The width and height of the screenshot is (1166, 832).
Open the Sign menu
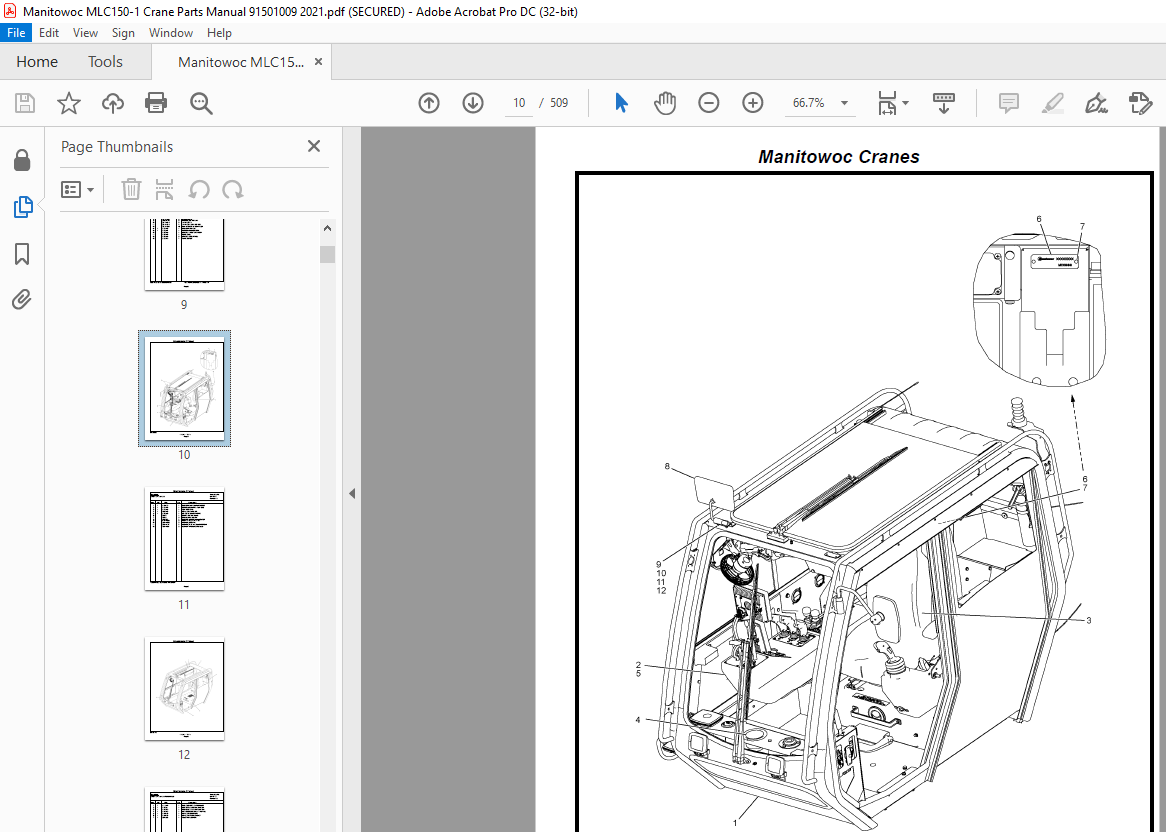pos(123,33)
